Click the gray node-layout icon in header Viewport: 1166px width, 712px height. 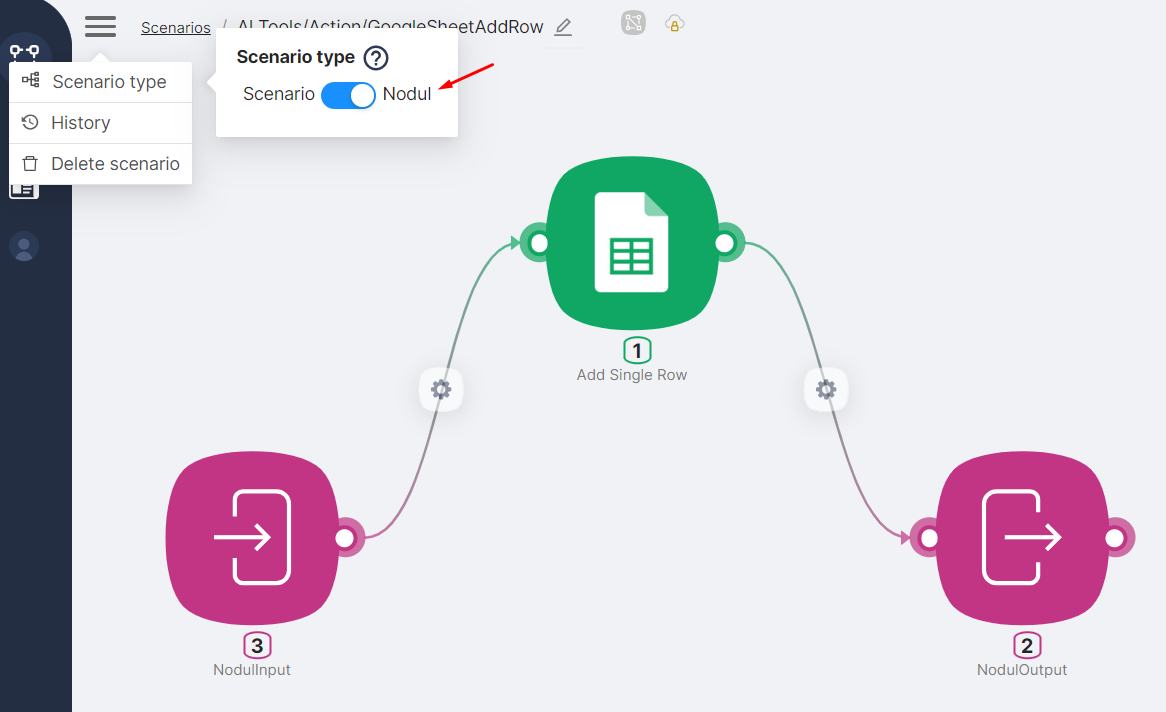pyautogui.click(x=633, y=23)
